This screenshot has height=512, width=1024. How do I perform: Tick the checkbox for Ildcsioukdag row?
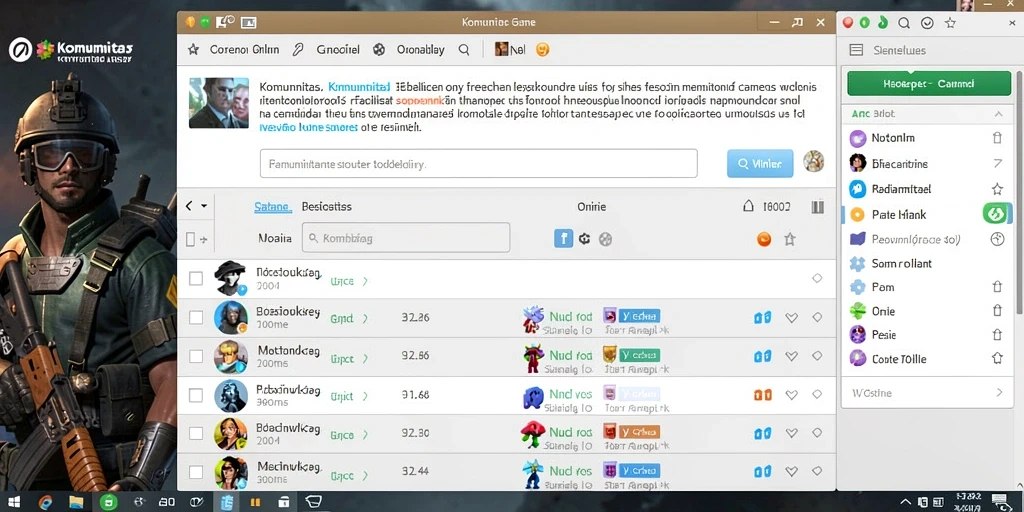[x=195, y=279]
